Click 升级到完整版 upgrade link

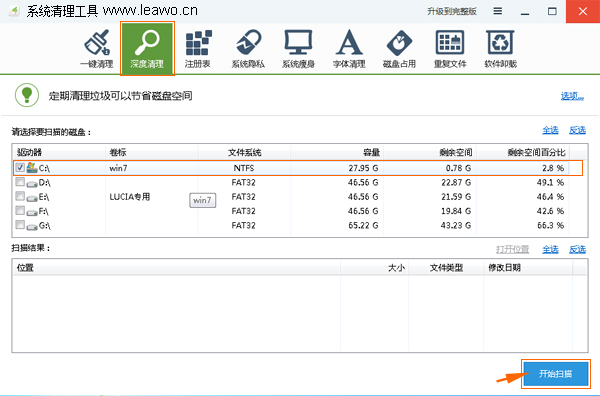[452, 11]
